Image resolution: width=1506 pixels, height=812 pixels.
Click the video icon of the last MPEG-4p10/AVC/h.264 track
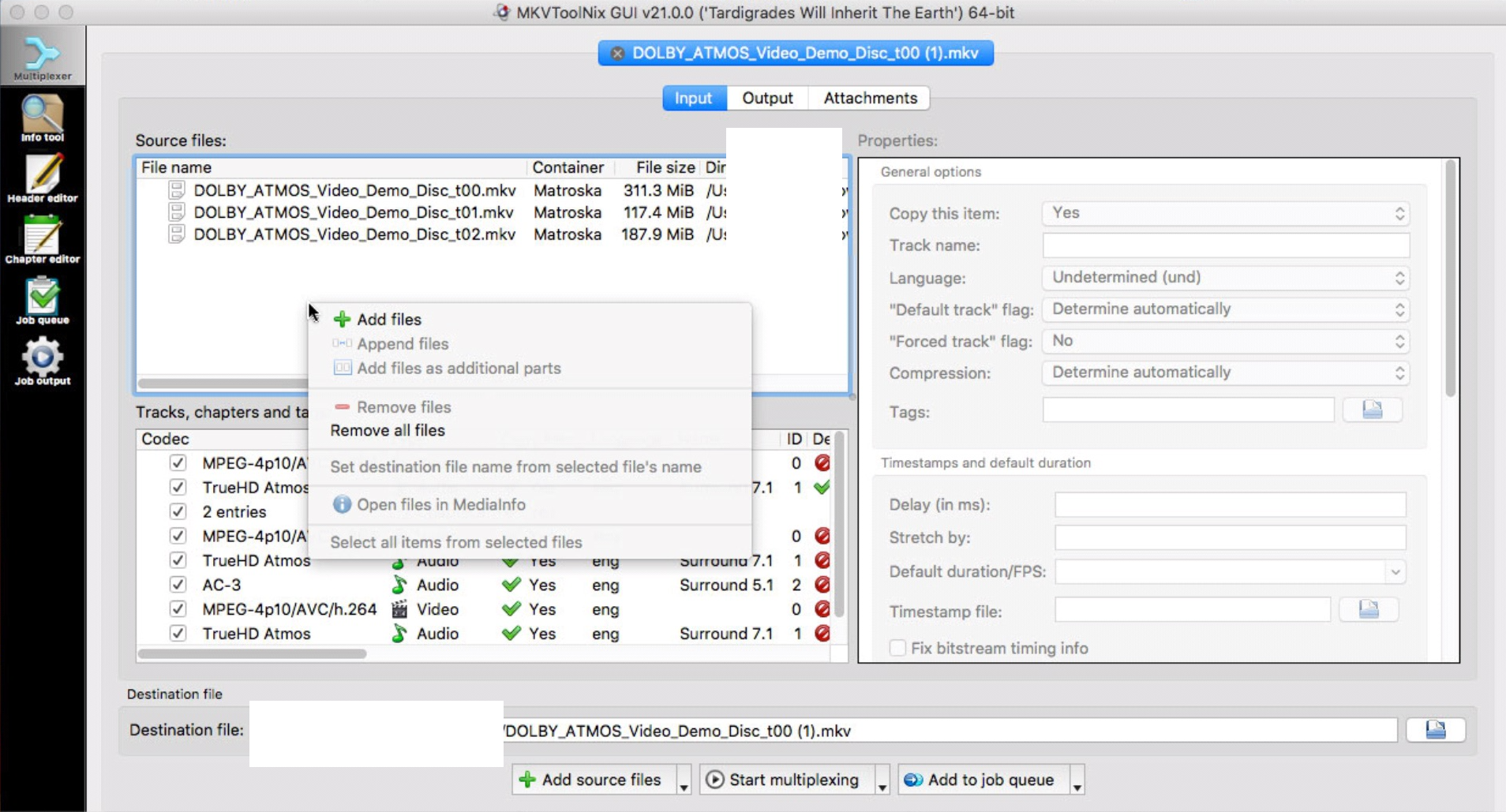(399, 609)
